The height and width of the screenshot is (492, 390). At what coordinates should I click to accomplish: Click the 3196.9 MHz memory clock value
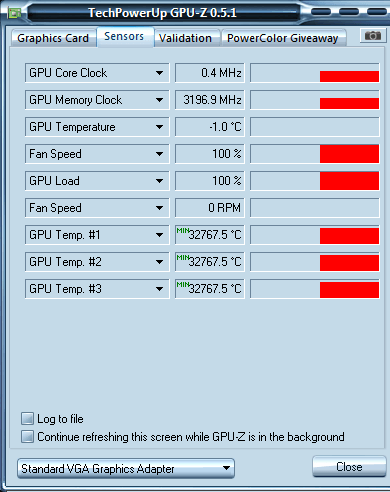coord(210,100)
